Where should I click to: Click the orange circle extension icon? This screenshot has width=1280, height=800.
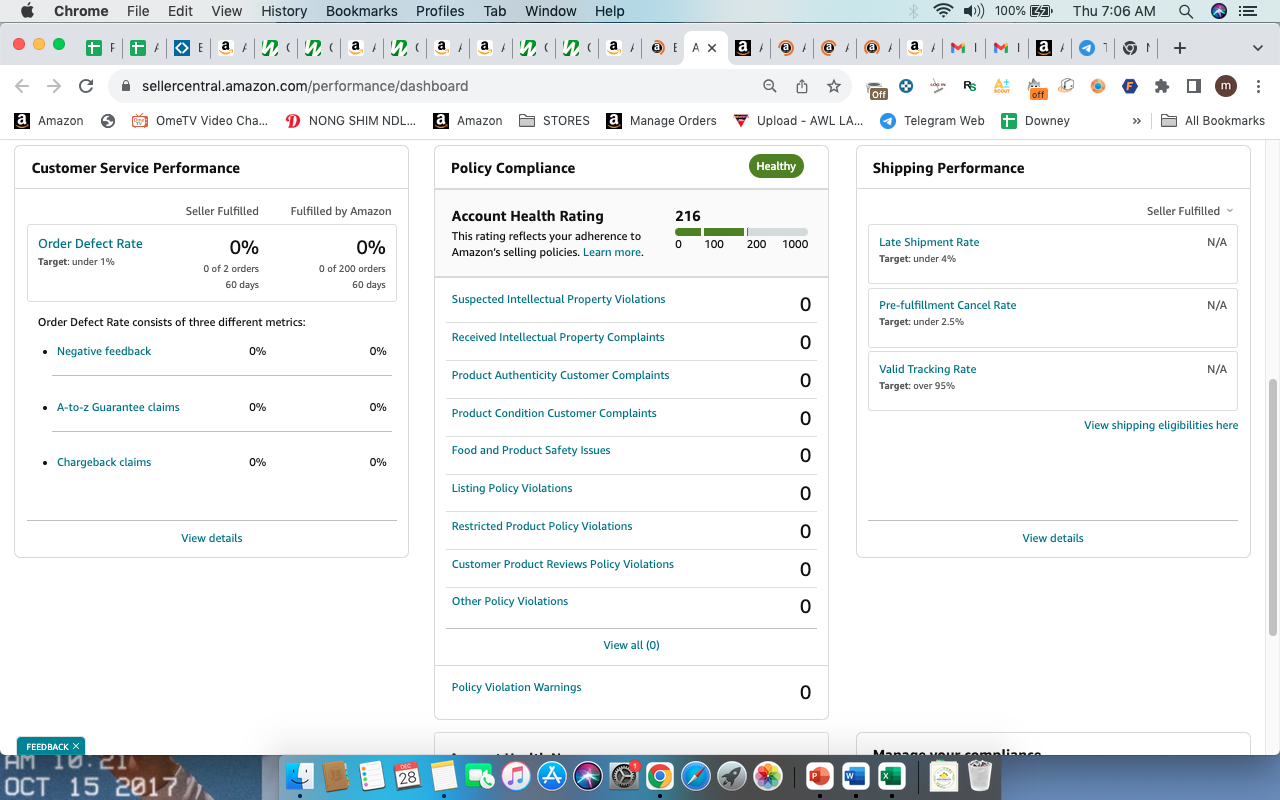point(1098,86)
